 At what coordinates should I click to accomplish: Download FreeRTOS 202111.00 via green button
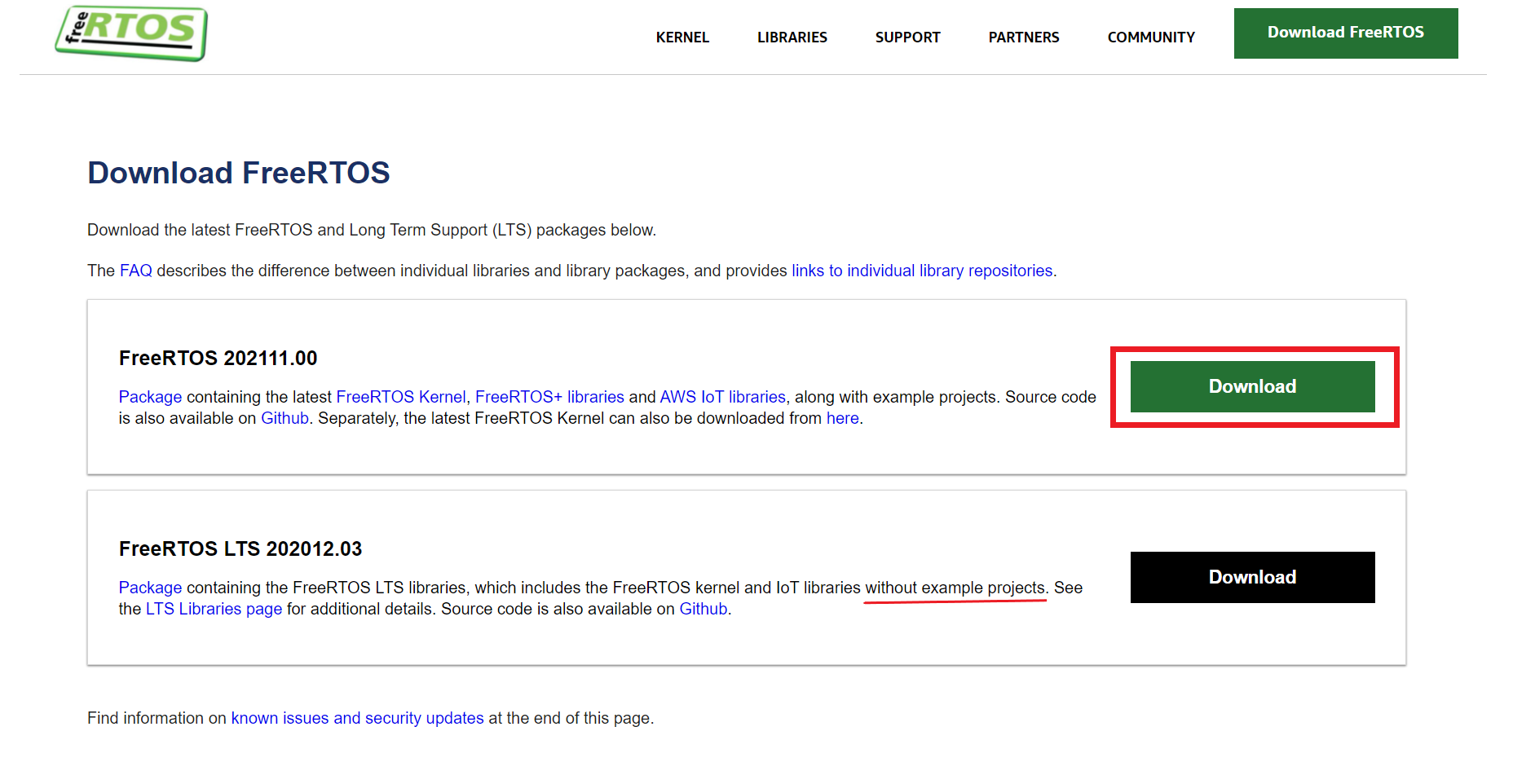1252,386
